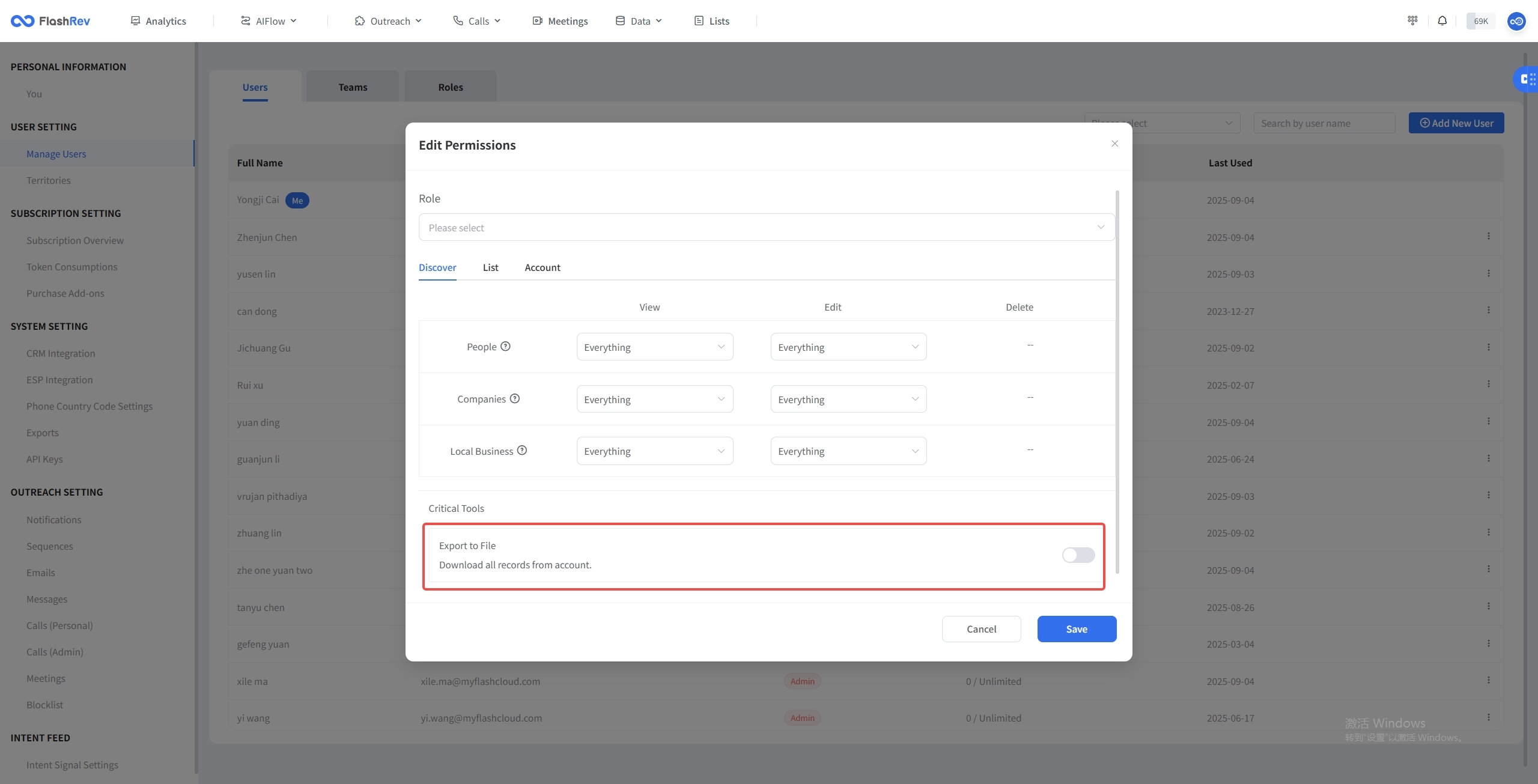
Task: Cancel editing permissions
Action: pos(981,629)
